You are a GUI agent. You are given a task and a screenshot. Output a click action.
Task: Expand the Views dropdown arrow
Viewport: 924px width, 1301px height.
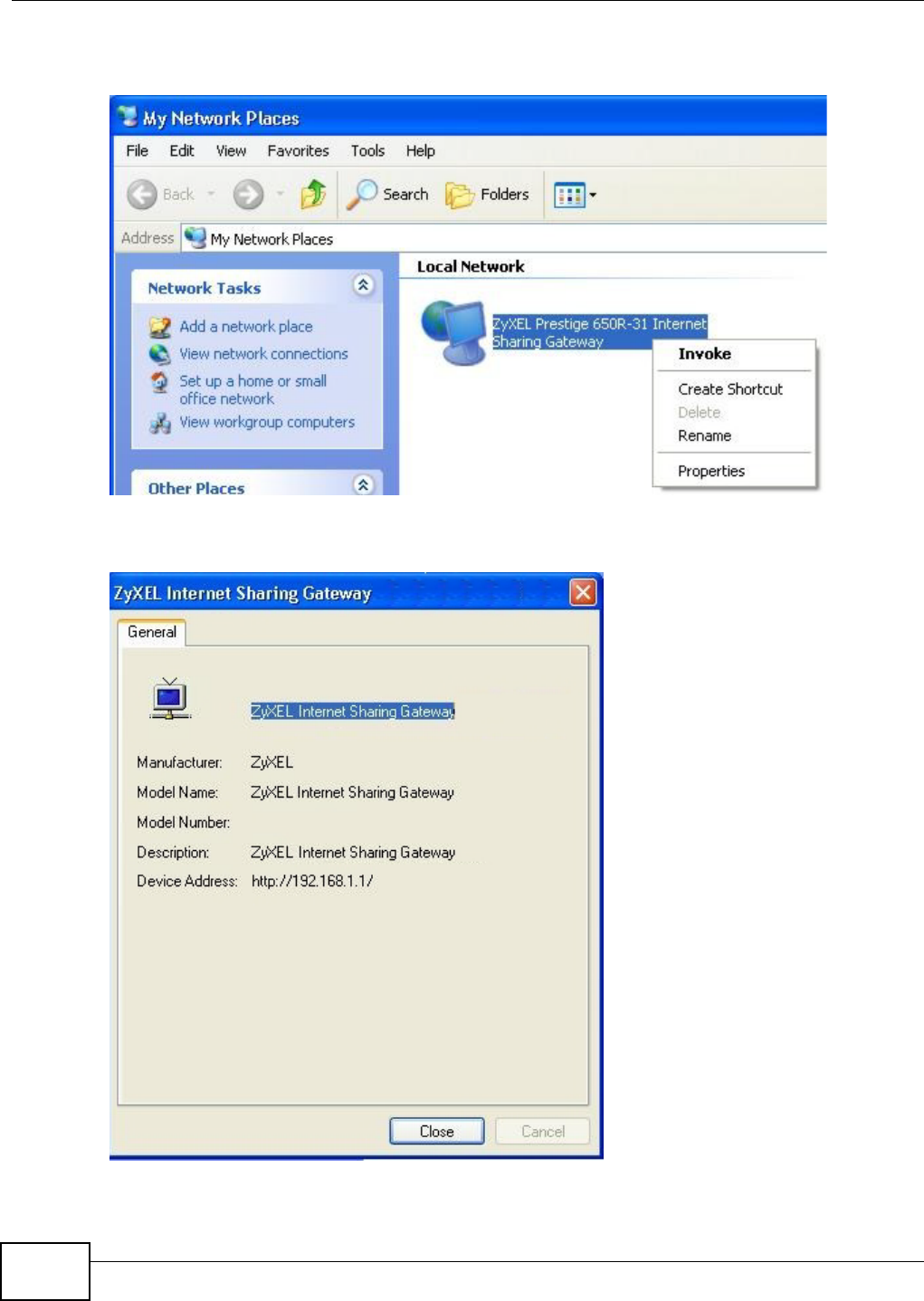(x=593, y=195)
